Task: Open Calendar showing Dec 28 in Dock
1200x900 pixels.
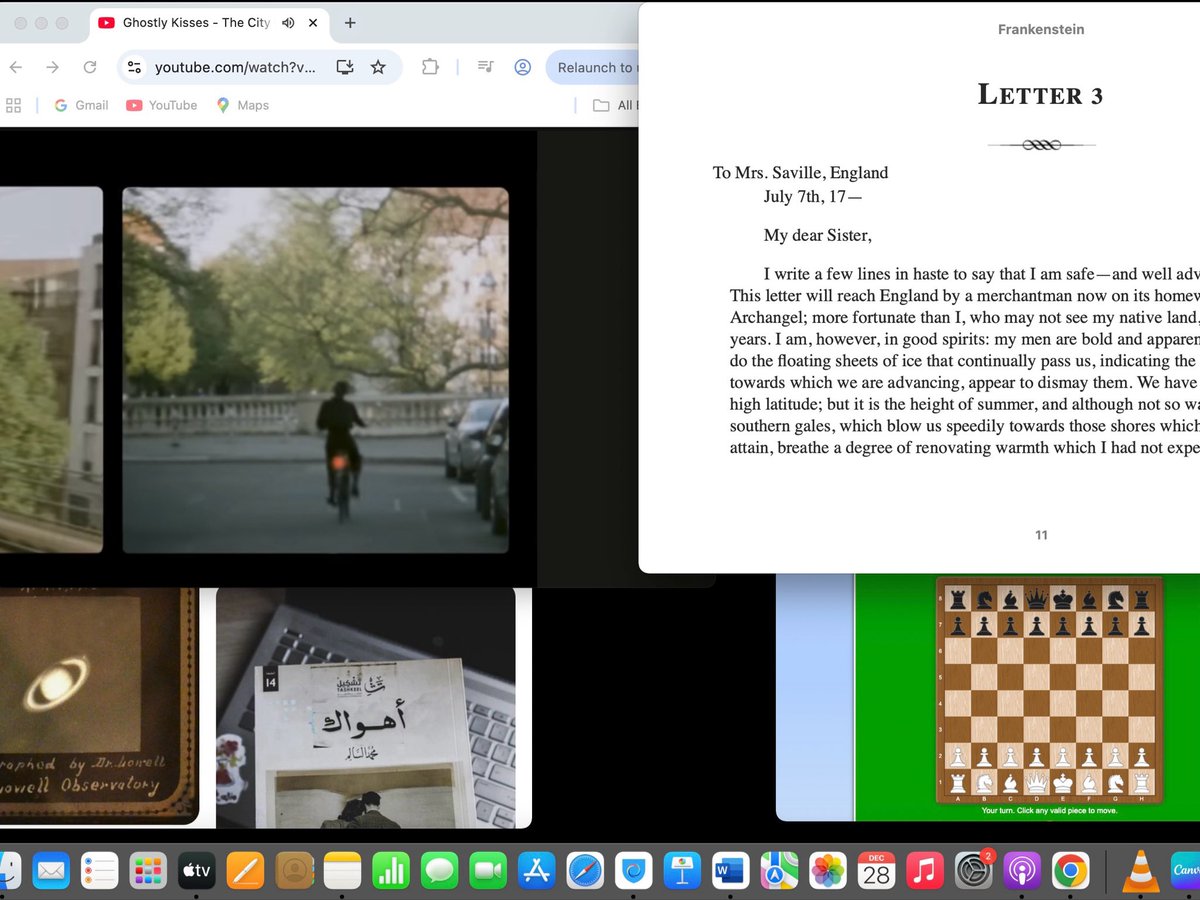Action: click(876, 871)
